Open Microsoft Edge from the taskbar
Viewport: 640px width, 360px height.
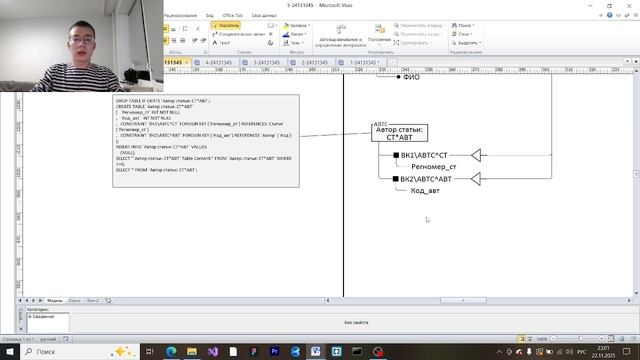[171, 351]
